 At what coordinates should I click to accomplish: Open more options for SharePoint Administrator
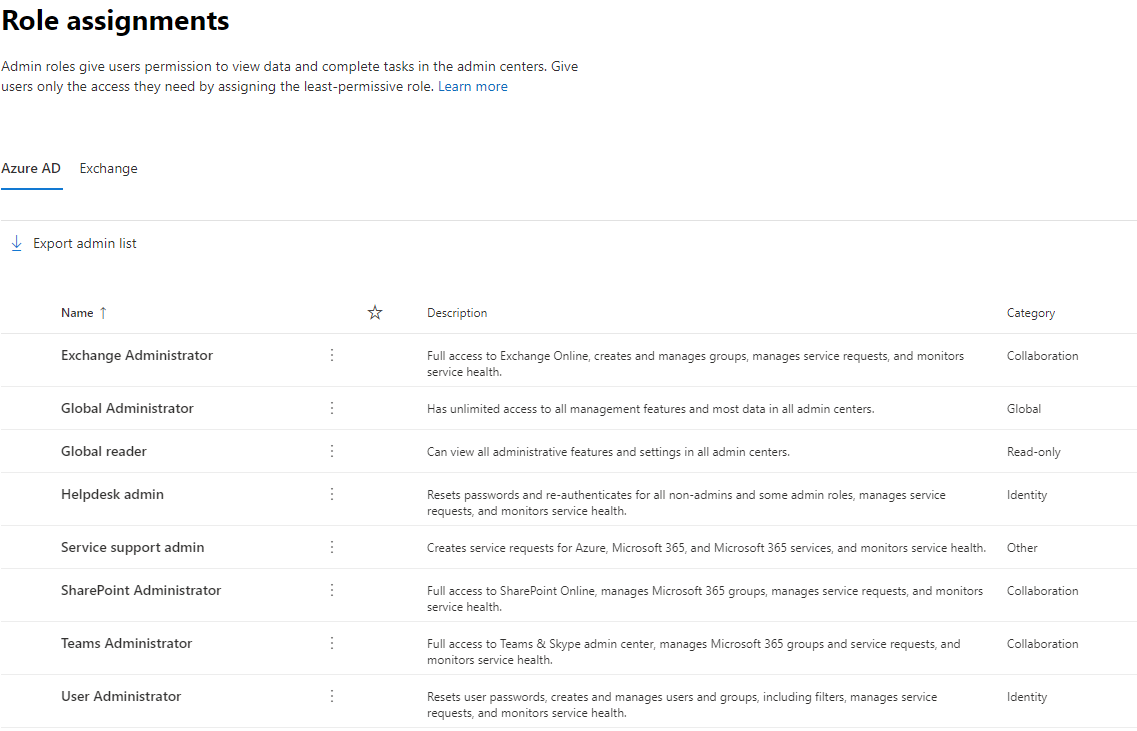(x=332, y=590)
